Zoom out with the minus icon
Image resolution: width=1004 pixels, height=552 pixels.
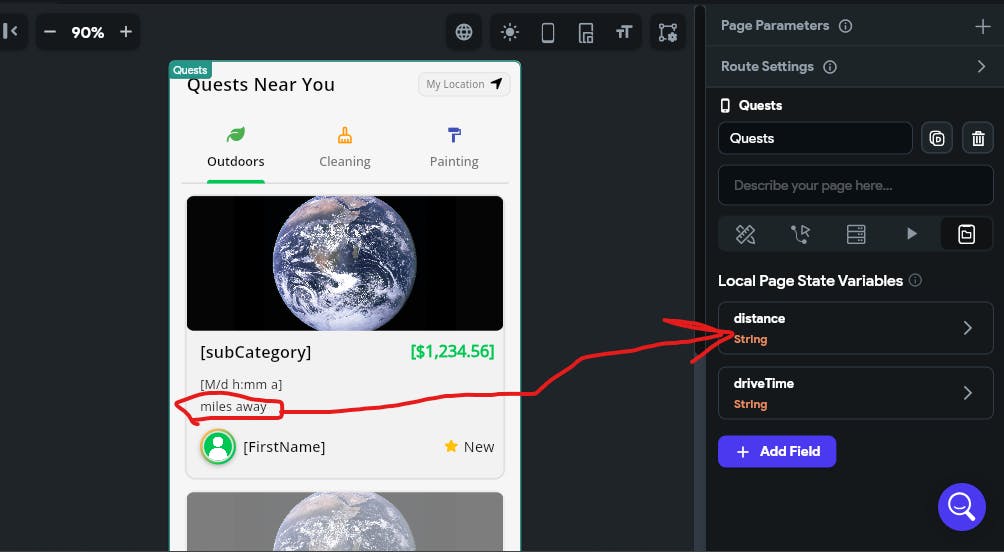tap(50, 32)
